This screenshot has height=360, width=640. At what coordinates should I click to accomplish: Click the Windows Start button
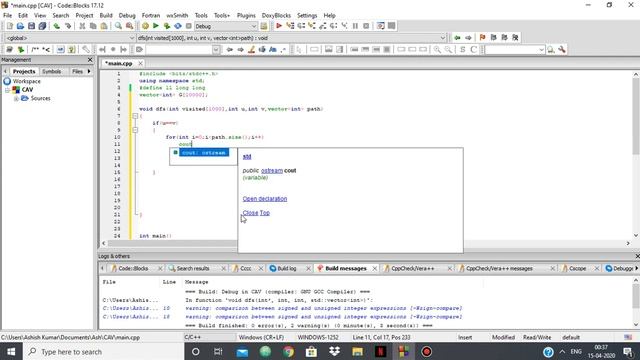tap(11, 351)
